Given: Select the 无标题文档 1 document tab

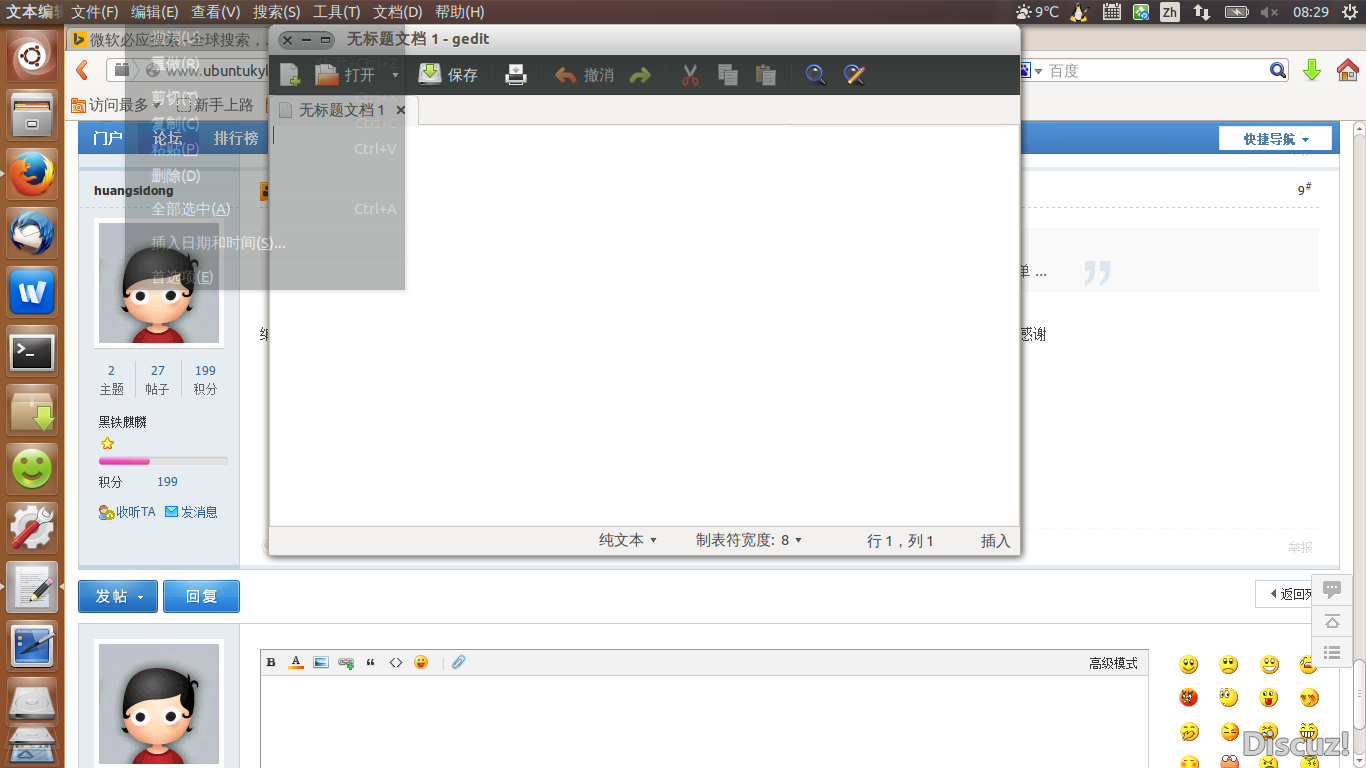Looking at the screenshot, I should coord(340,110).
